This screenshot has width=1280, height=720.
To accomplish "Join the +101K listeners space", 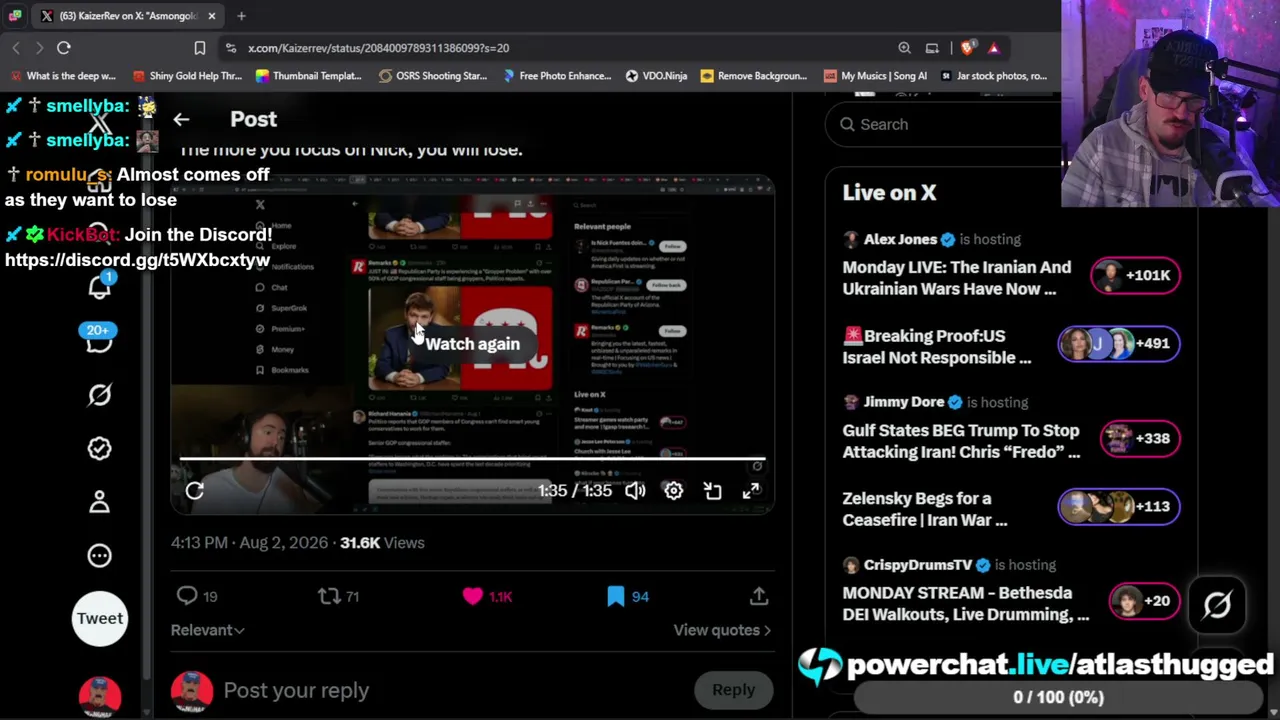I will [1135, 275].
